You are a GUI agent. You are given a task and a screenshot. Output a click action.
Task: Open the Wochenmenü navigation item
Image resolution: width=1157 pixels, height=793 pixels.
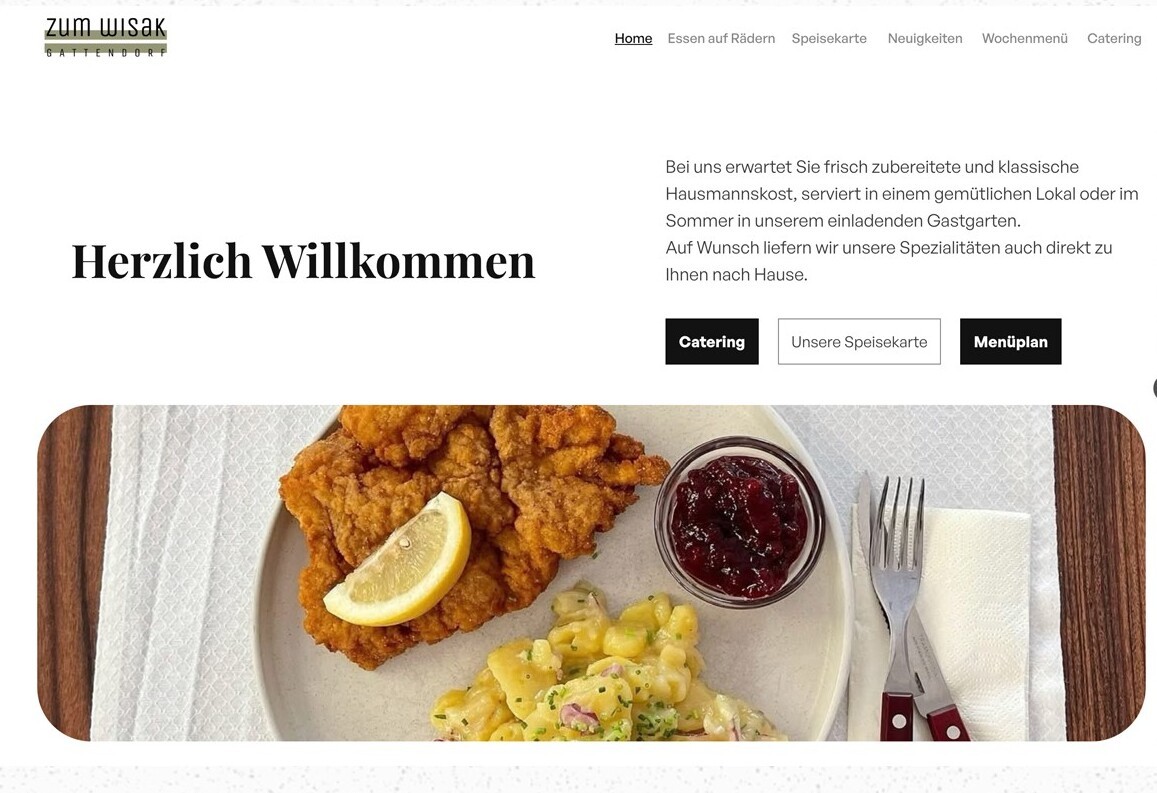coord(1024,38)
